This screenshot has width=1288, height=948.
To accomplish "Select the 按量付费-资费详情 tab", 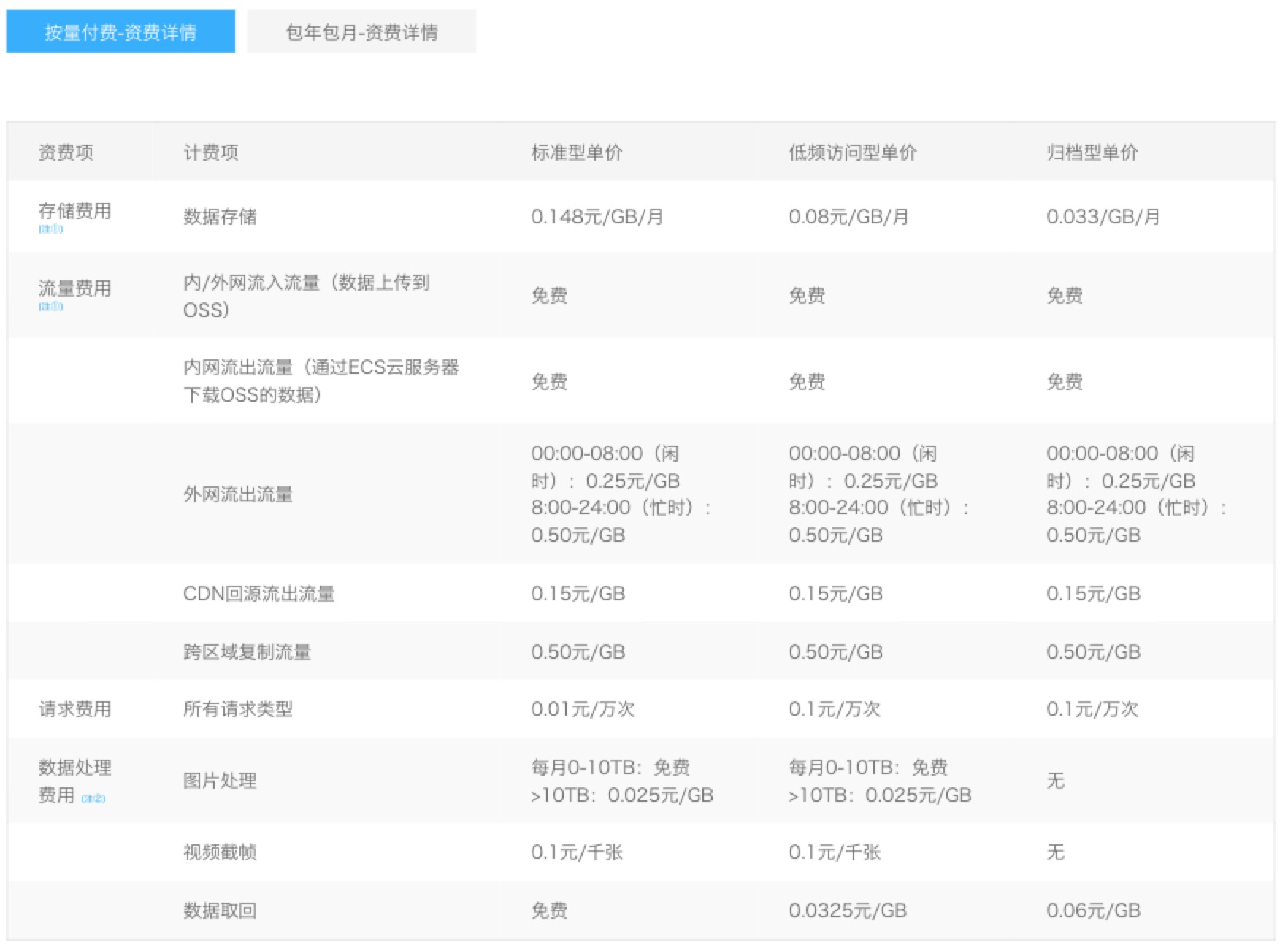I will pos(120,31).
